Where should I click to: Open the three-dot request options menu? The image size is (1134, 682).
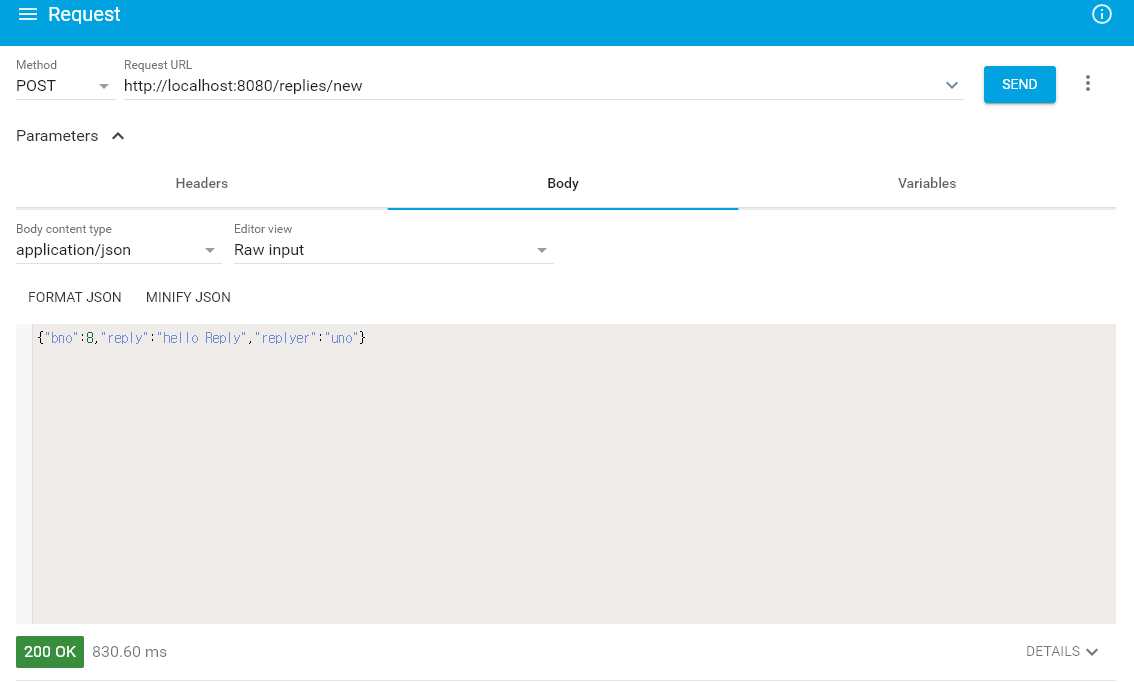(x=1088, y=84)
